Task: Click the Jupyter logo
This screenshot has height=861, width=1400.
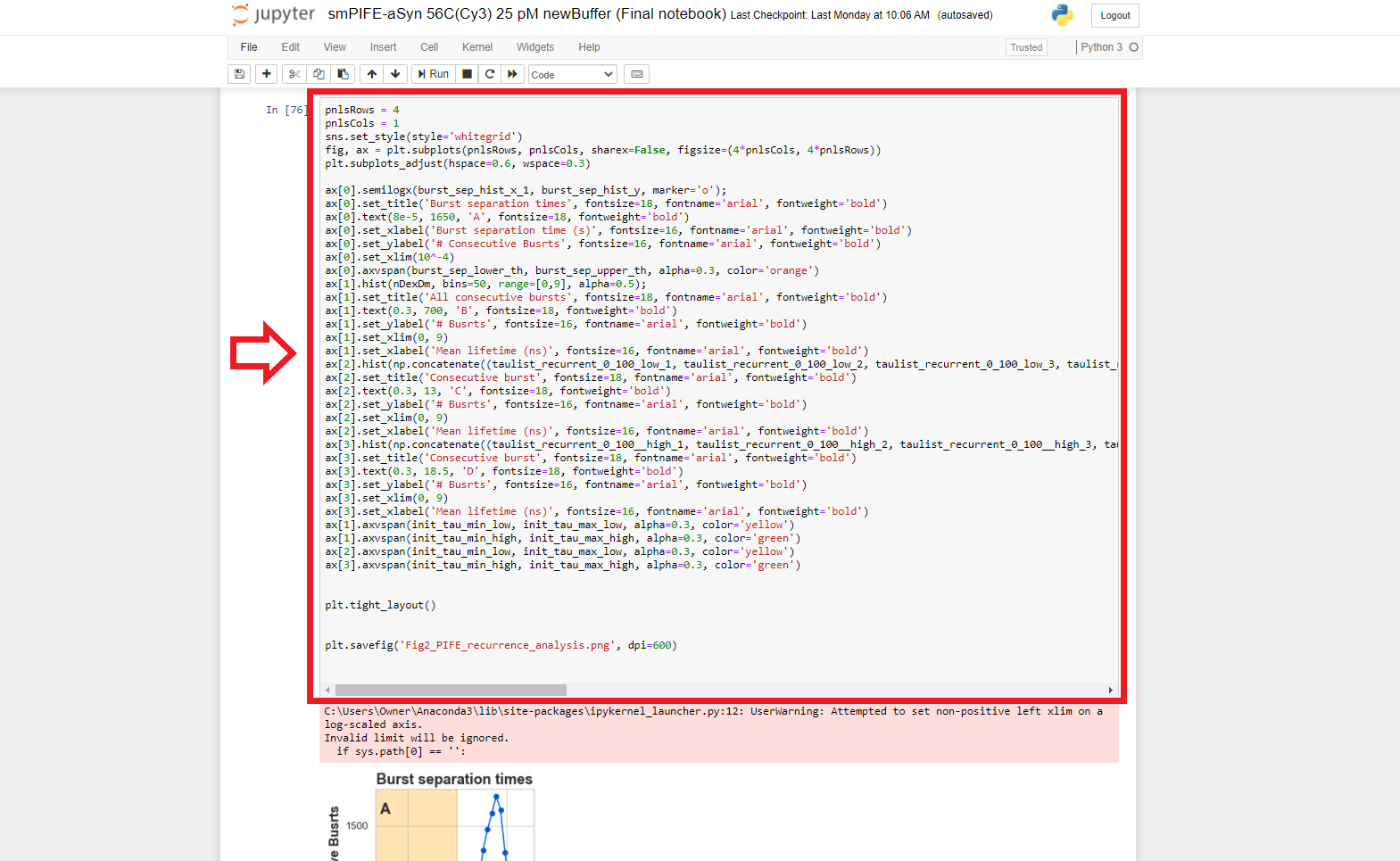Action: pos(273,14)
